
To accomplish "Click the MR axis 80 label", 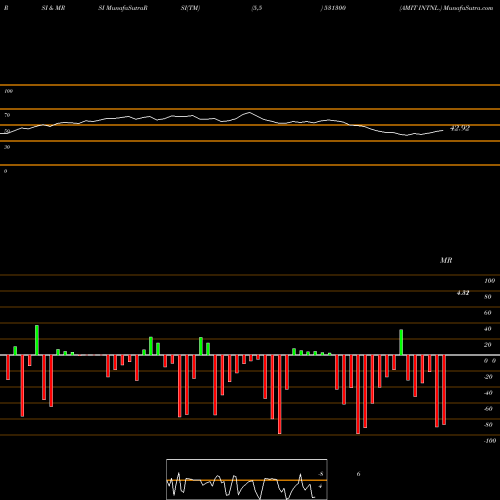I will click(488, 297).
